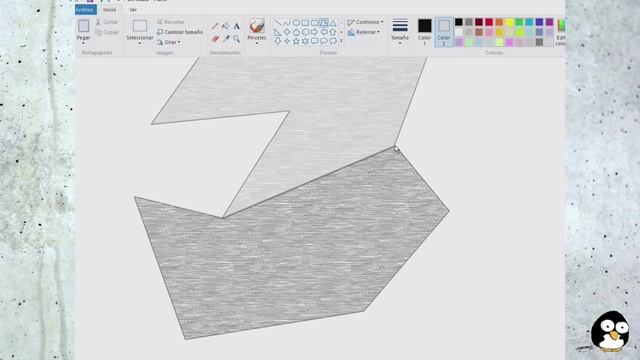The width and height of the screenshot is (640, 360).
Task: Expand the Pegar dropdown arrow
Action: pos(84,43)
